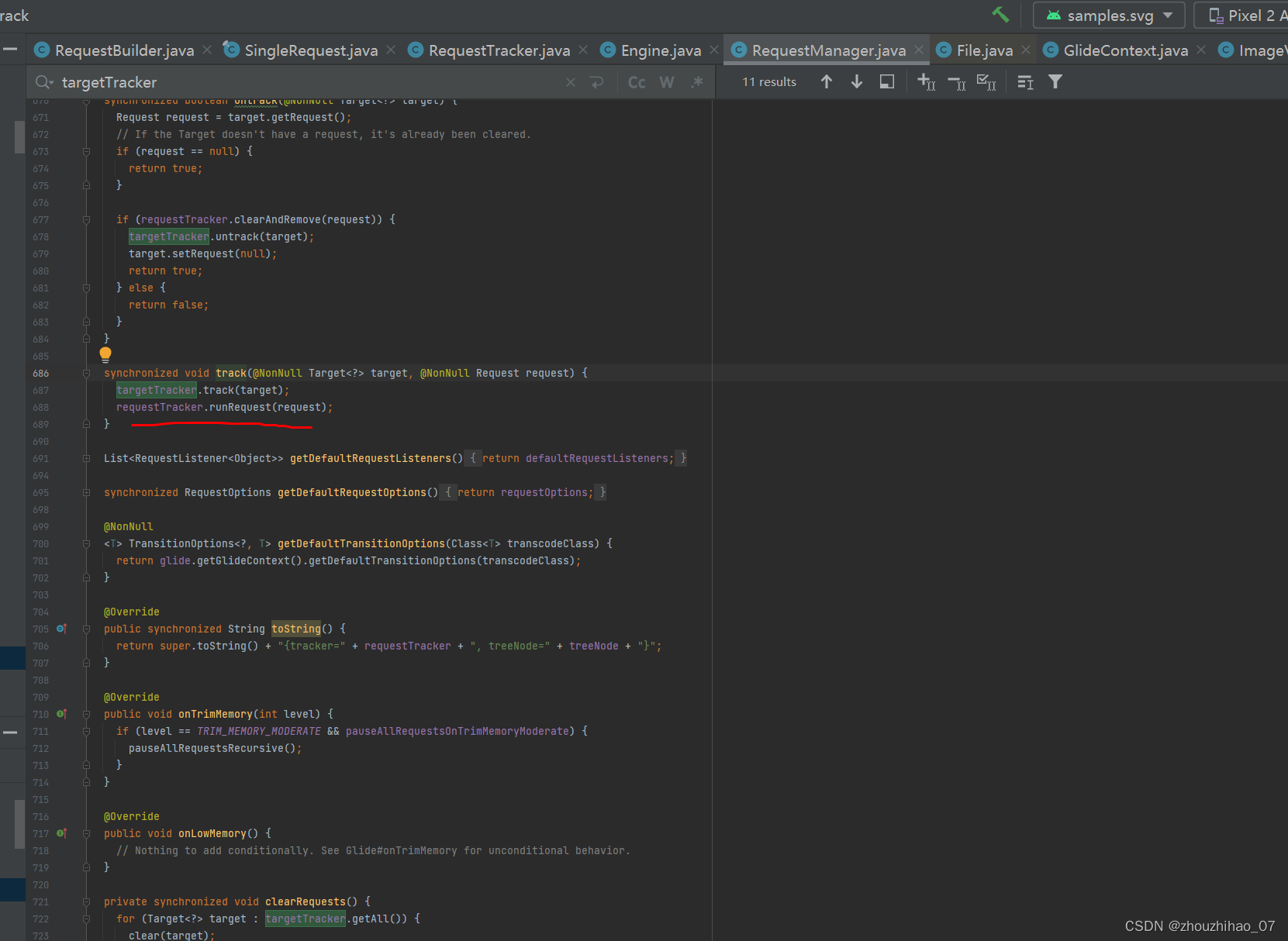Close the SingleRequest.java tab

point(391,50)
